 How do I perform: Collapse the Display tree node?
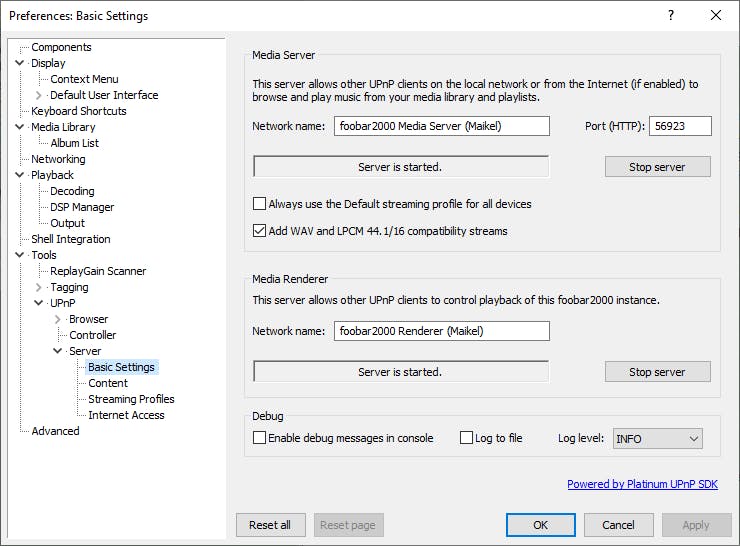point(20,63)
